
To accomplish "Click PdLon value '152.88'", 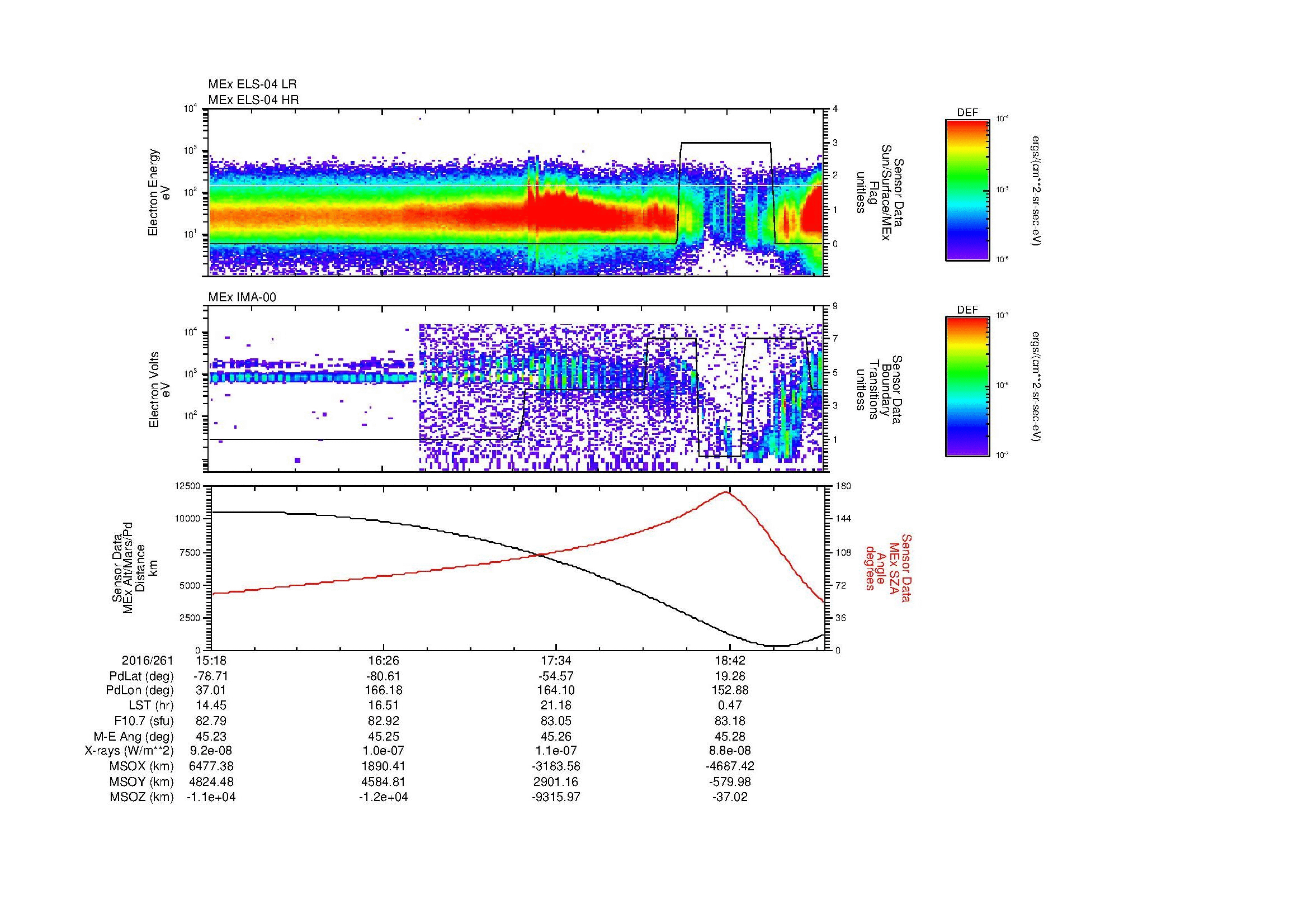I will coord(730,690).
